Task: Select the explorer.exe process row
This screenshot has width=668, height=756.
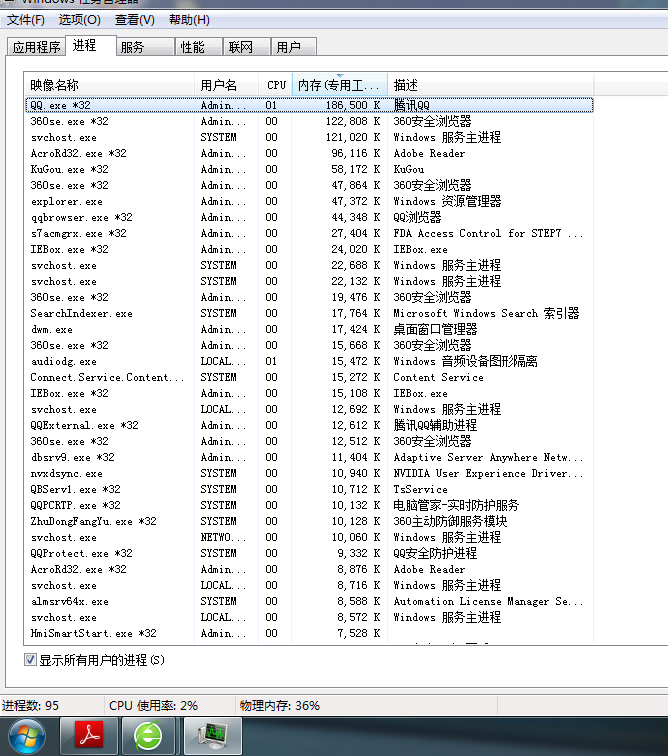Action: [309, 201]
